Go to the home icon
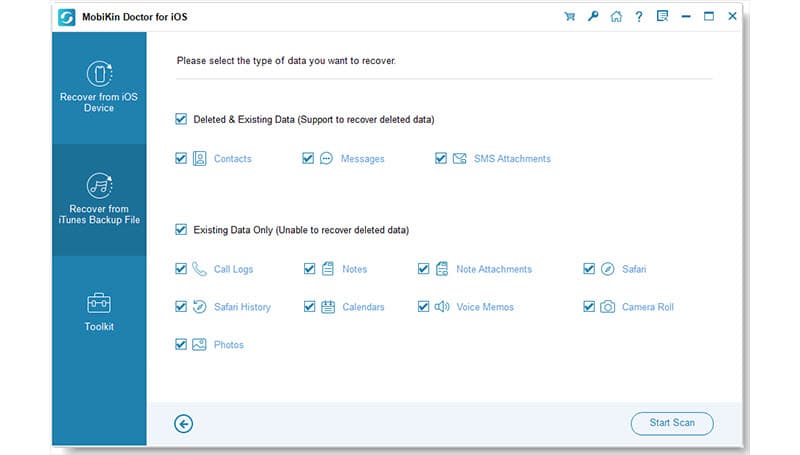800x455 pixels. coord(616,16)
